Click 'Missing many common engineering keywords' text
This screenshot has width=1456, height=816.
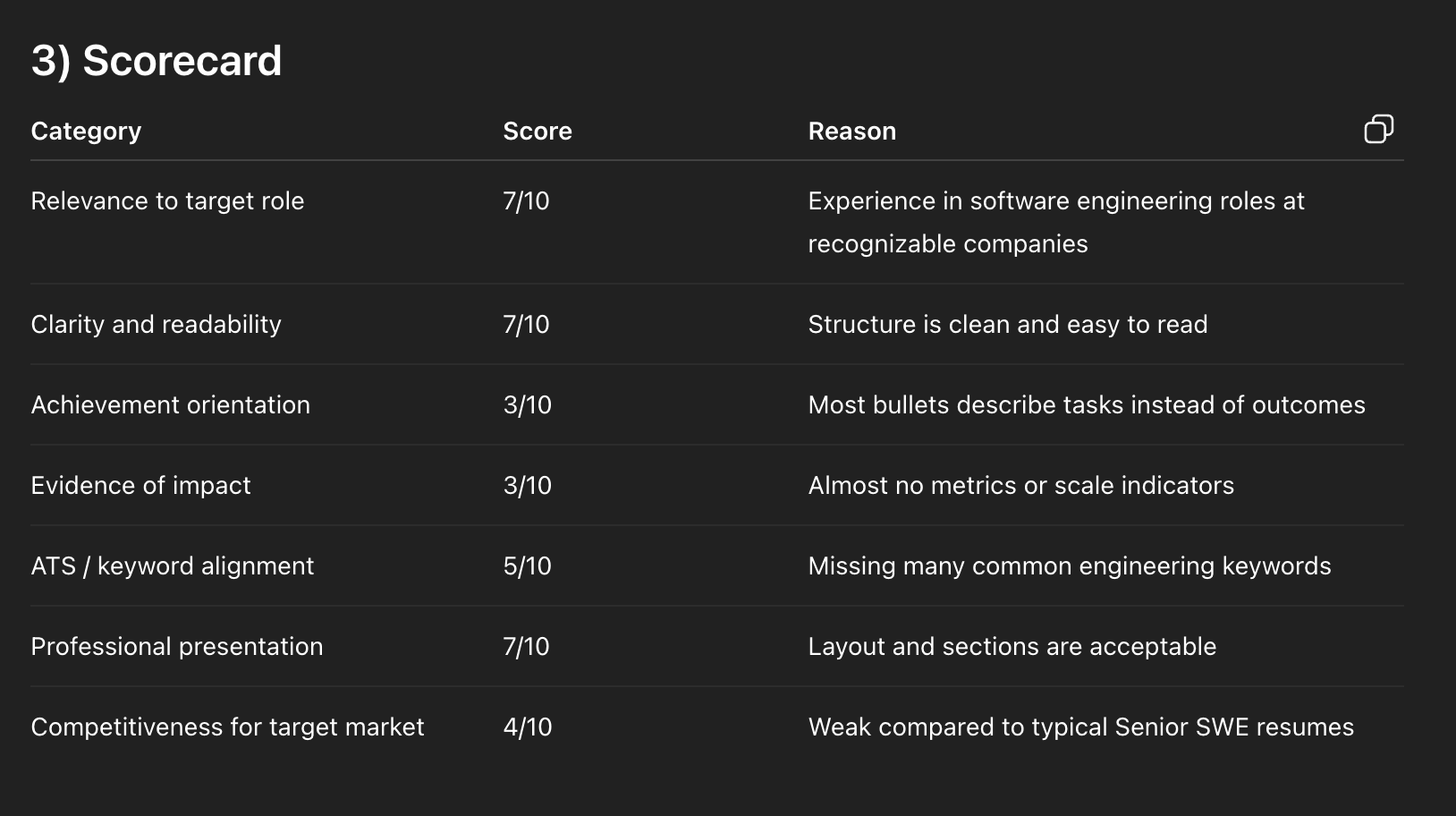coord(1069,566)
